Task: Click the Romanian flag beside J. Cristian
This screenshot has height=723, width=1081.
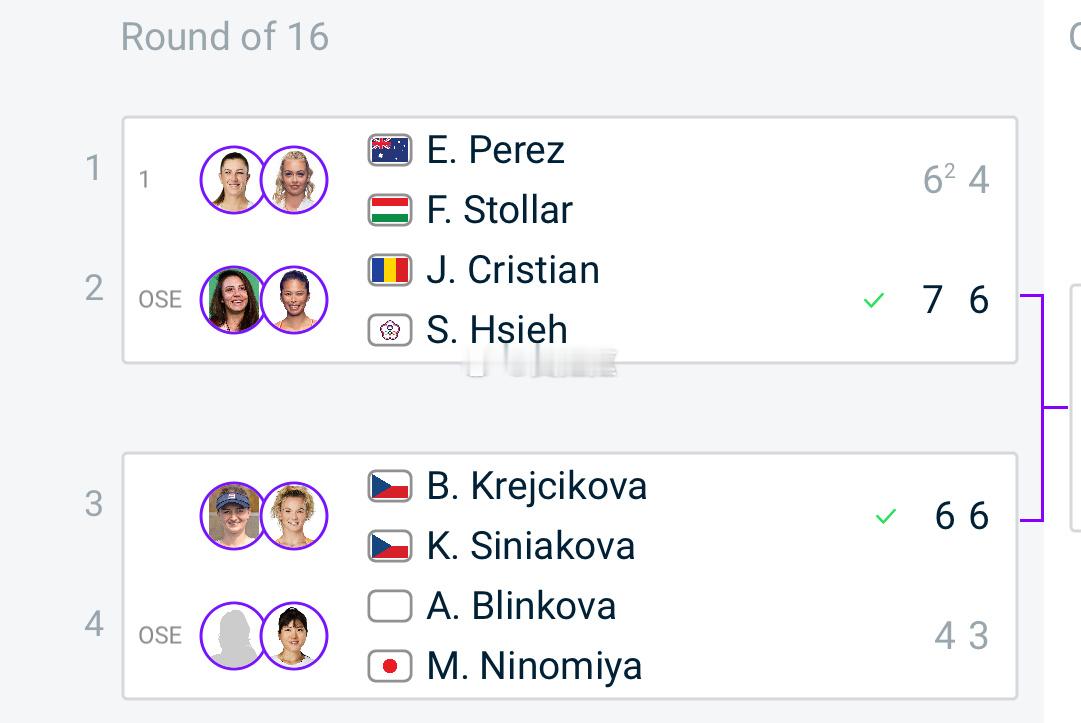Action: click(390, 270)
